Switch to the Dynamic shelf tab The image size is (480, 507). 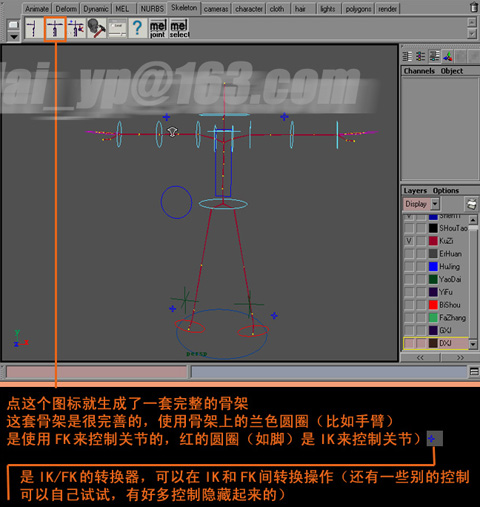point(96,9)
